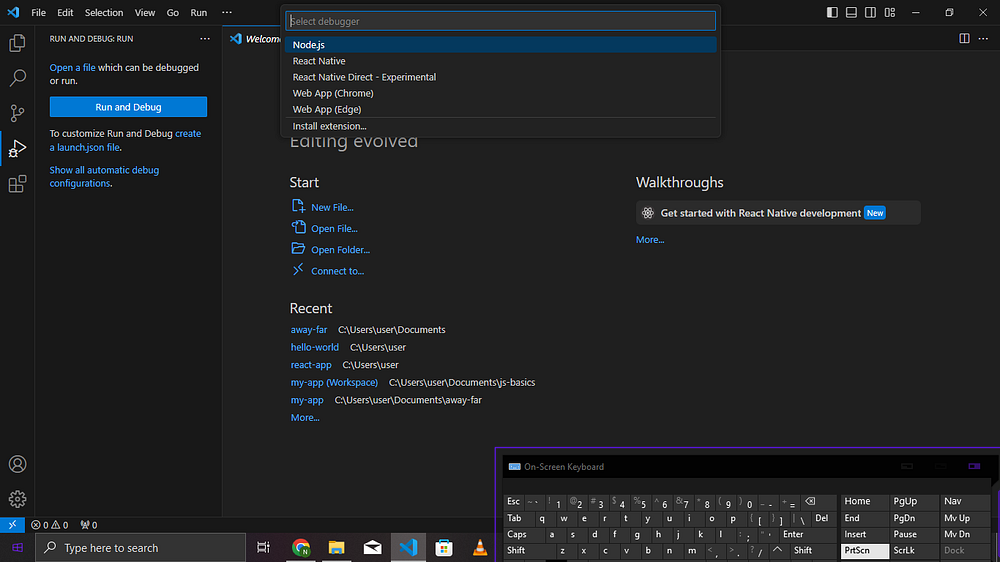Image resolution: width=1000 pixels, height=562 pixels.
Task: Click Esc key on On-Screen Keyboard
Action: tap(513, 502)
